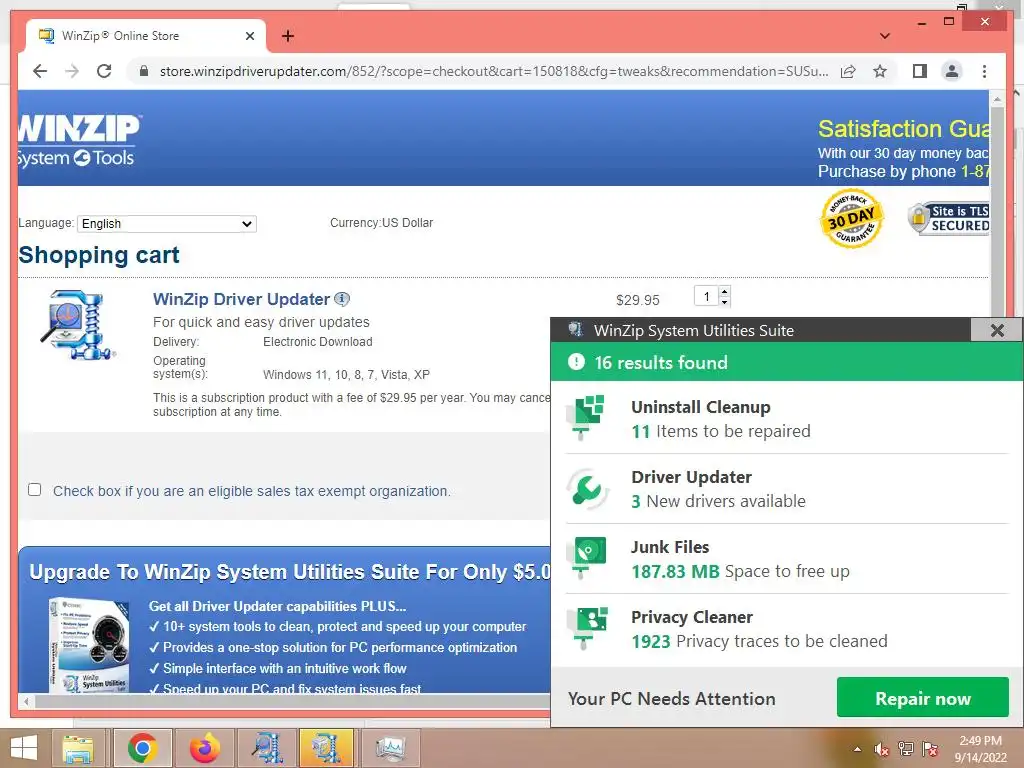Show hidden system tray icons
Image resolution: width=1024 pixels, height=768 pixels.
857,749
